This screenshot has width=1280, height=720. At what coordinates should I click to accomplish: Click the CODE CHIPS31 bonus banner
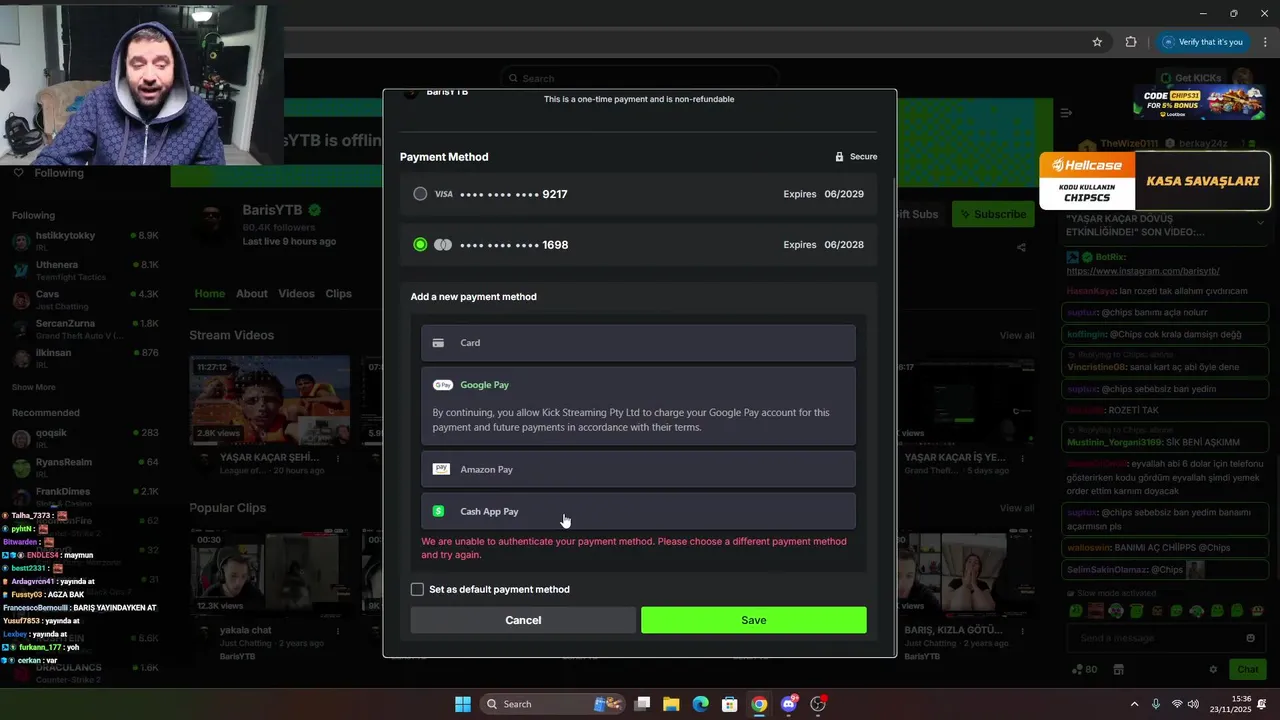point(1199,102)
